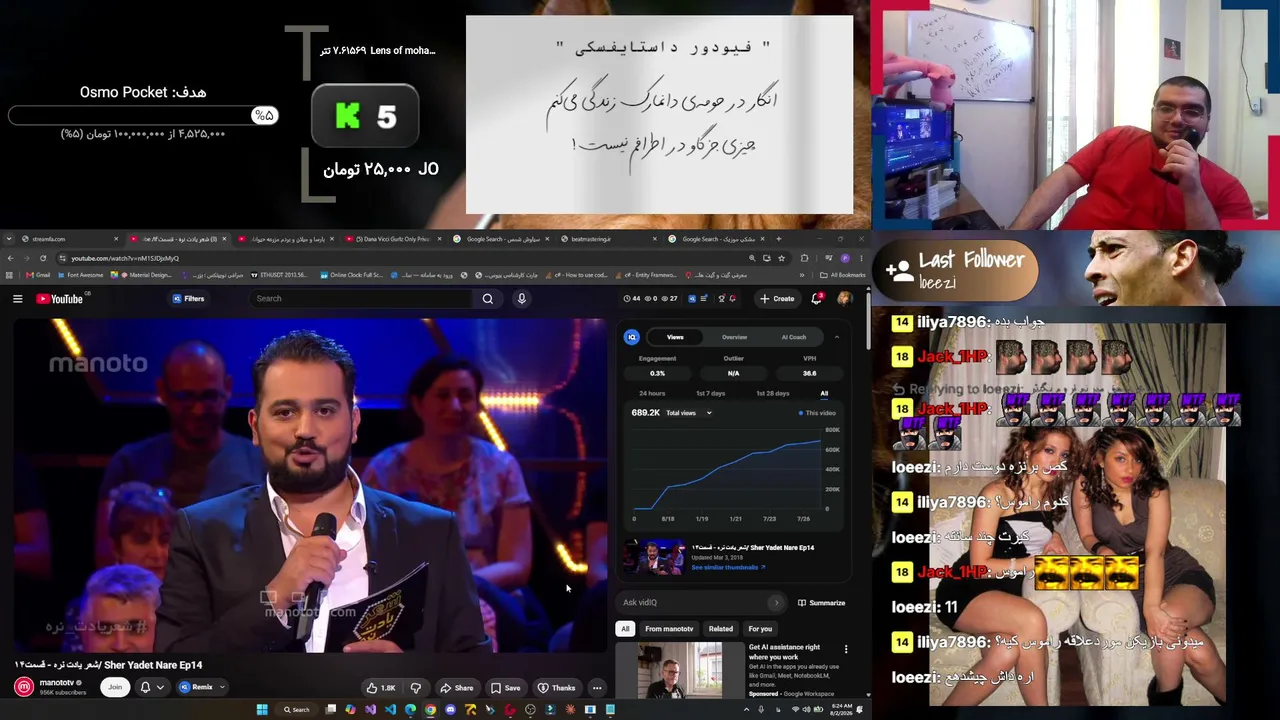The image size is (1280, 720).
Task: Select the vidIQ Views tab
Action: (x=675, y=337)
